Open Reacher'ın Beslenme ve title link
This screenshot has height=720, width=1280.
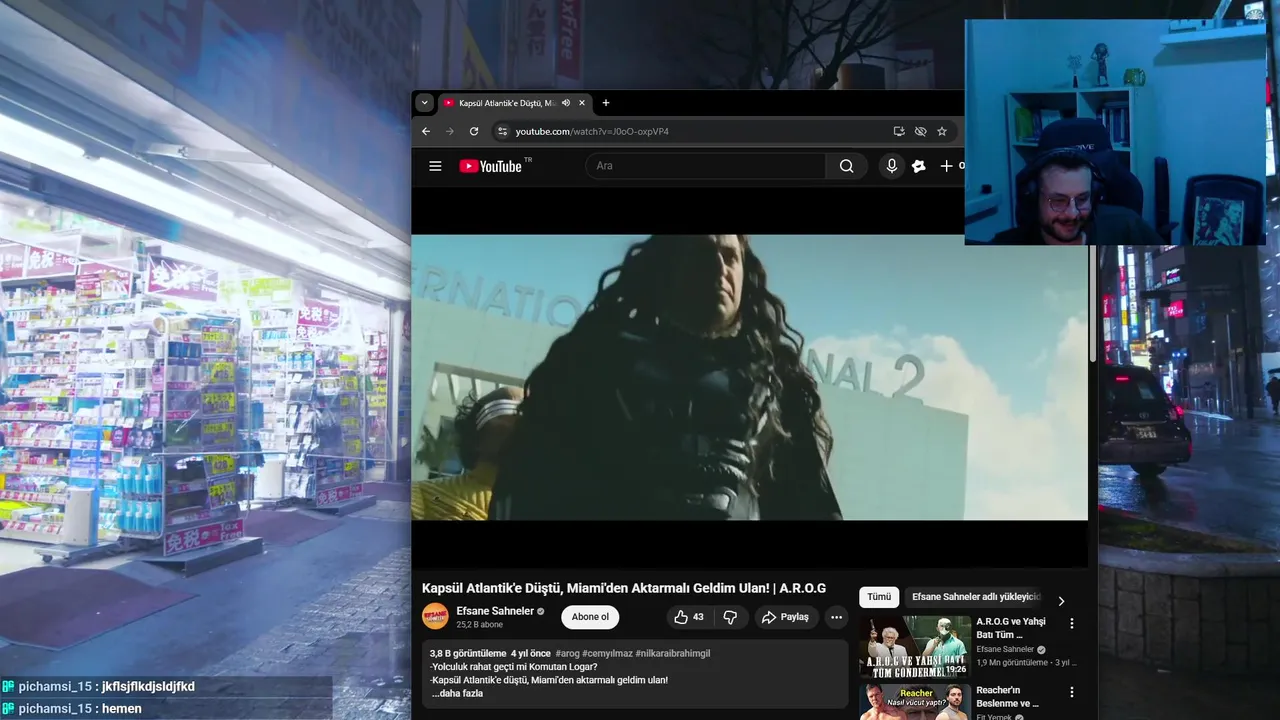pos(1010,697)
